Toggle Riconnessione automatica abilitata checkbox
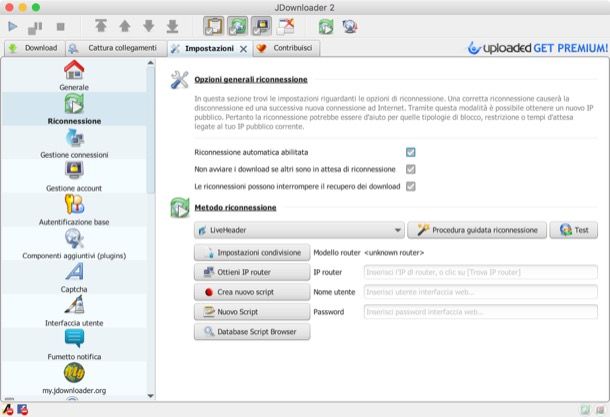The height and width of the screenshot is (417, 610). pyautogui.click(x=410, y=152)
